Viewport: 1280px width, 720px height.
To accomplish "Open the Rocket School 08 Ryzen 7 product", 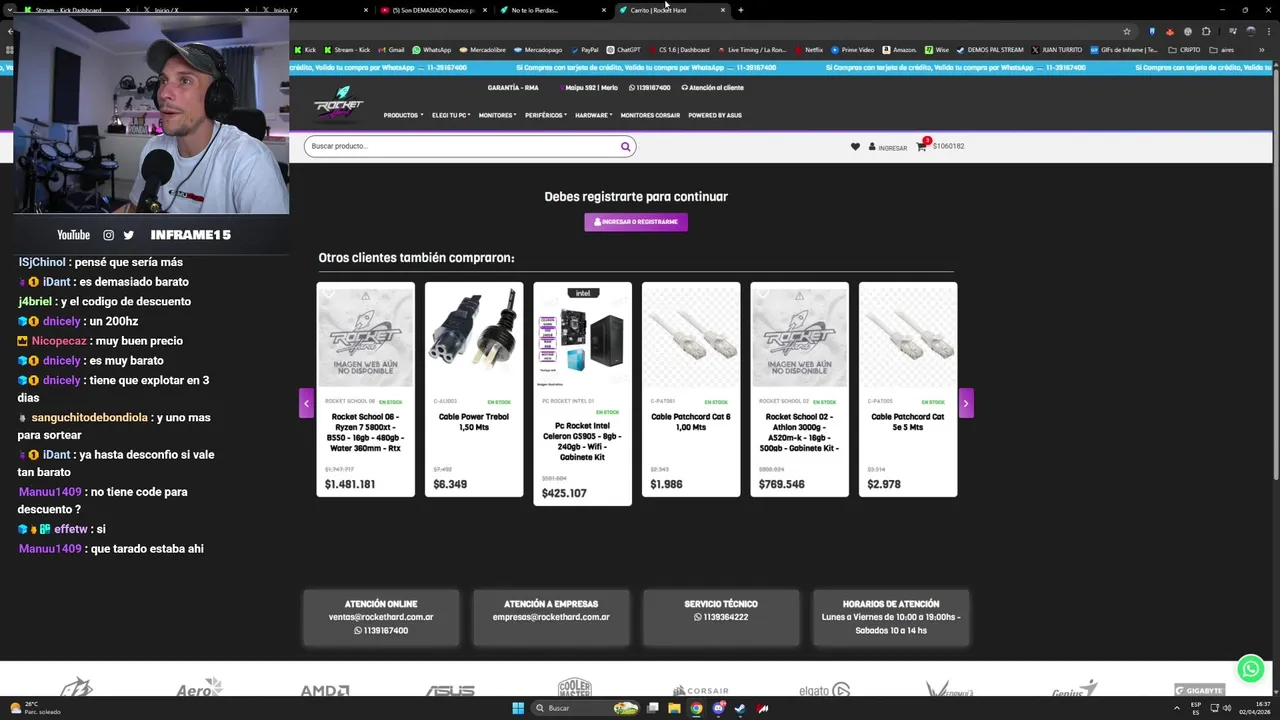I will point(366,390).
